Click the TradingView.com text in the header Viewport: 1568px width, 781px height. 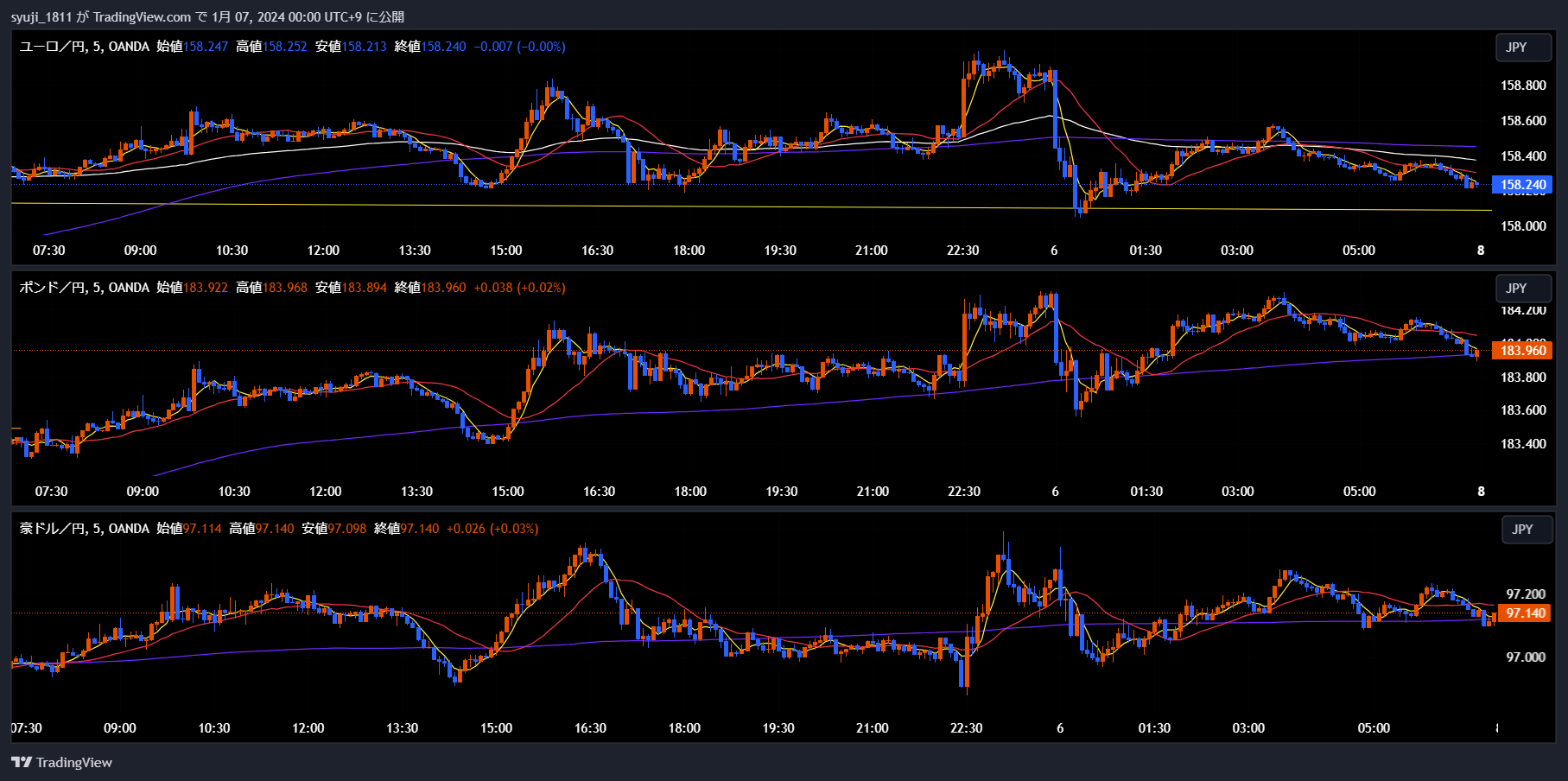point(142,17)
